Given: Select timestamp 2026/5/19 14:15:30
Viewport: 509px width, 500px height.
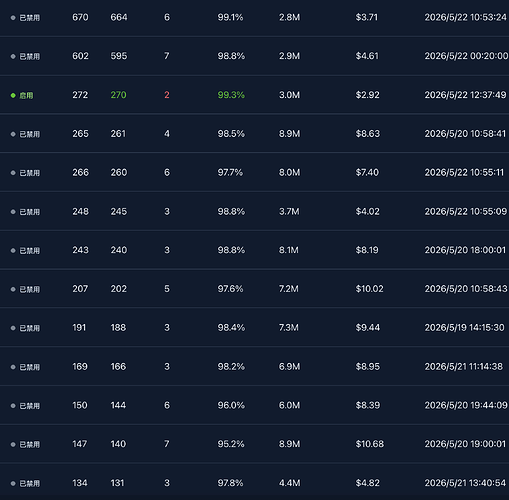Looking at the screenshot, I should (x=464, y=328).
